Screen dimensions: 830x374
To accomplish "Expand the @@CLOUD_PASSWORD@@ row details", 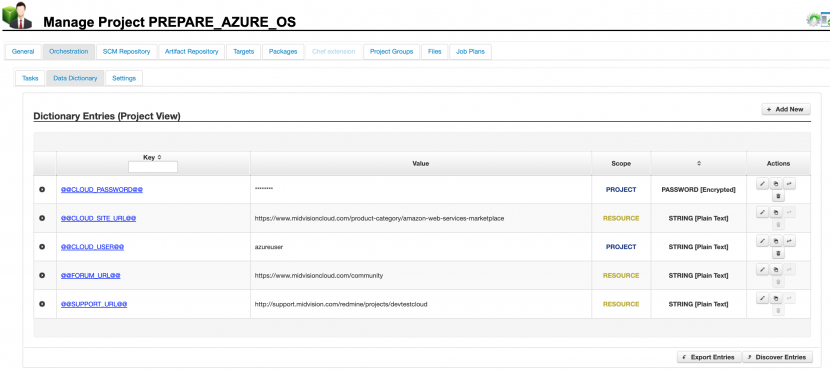I will [x=42, y=189].
